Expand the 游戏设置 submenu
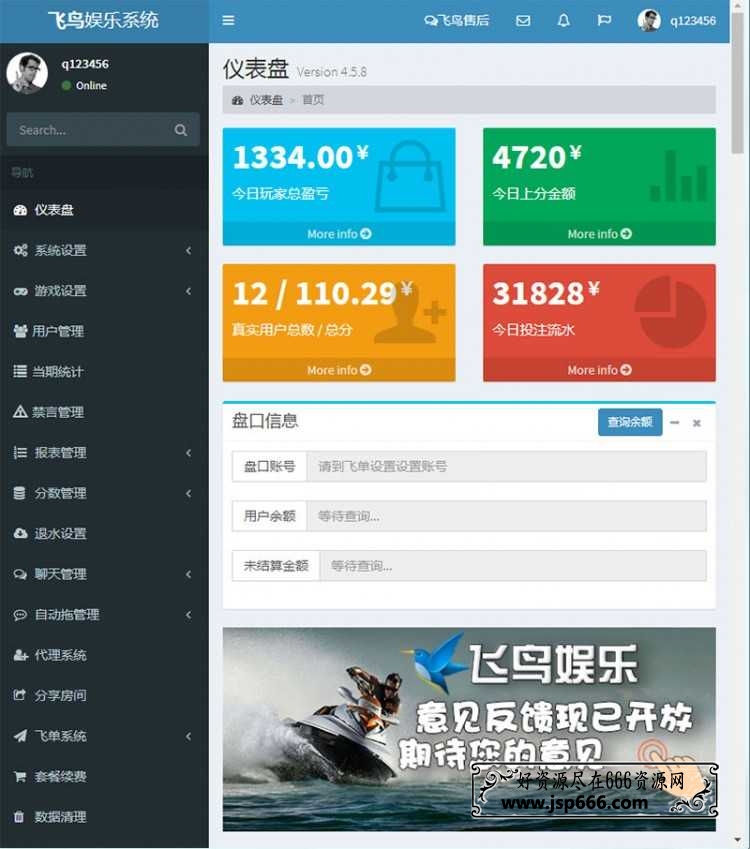Image resolution: width=750 pixels, height=849 pixels. click(104, 291)
